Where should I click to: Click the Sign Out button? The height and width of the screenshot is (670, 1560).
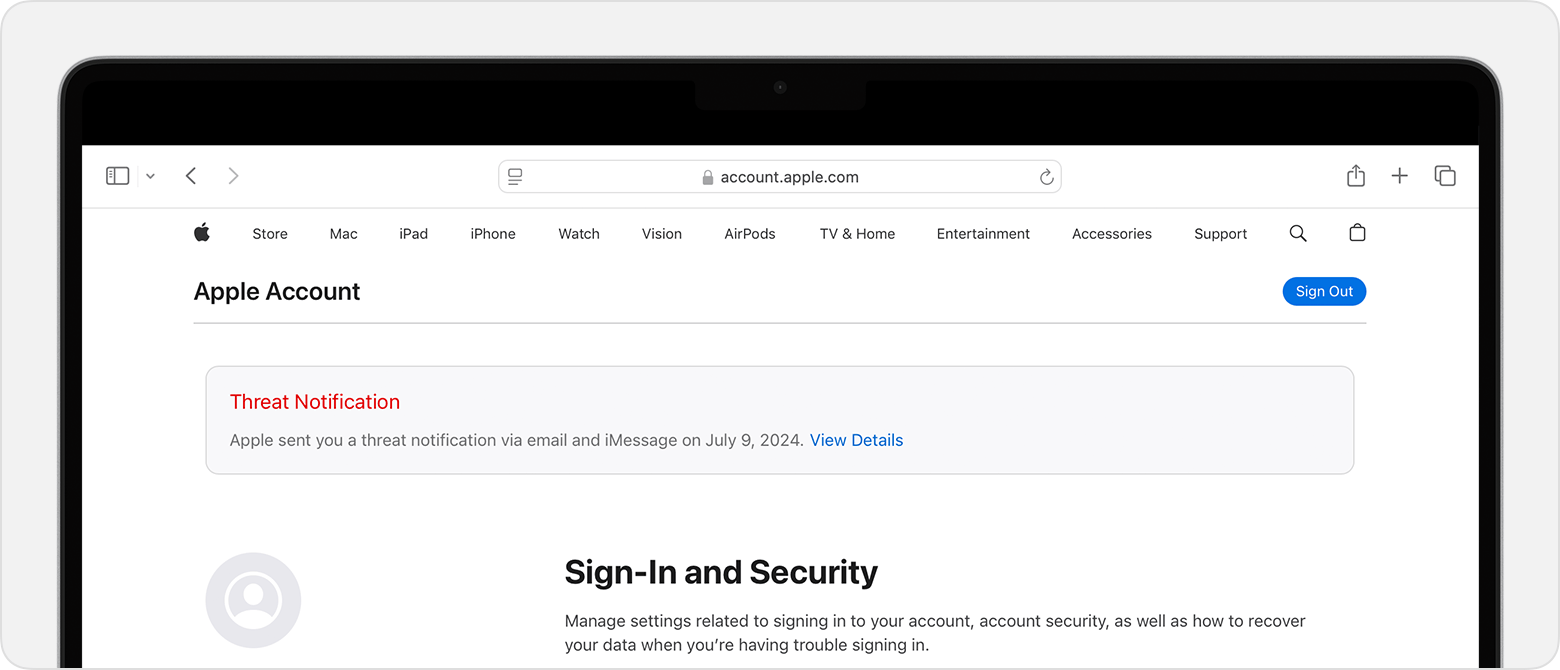(1324, 291)
